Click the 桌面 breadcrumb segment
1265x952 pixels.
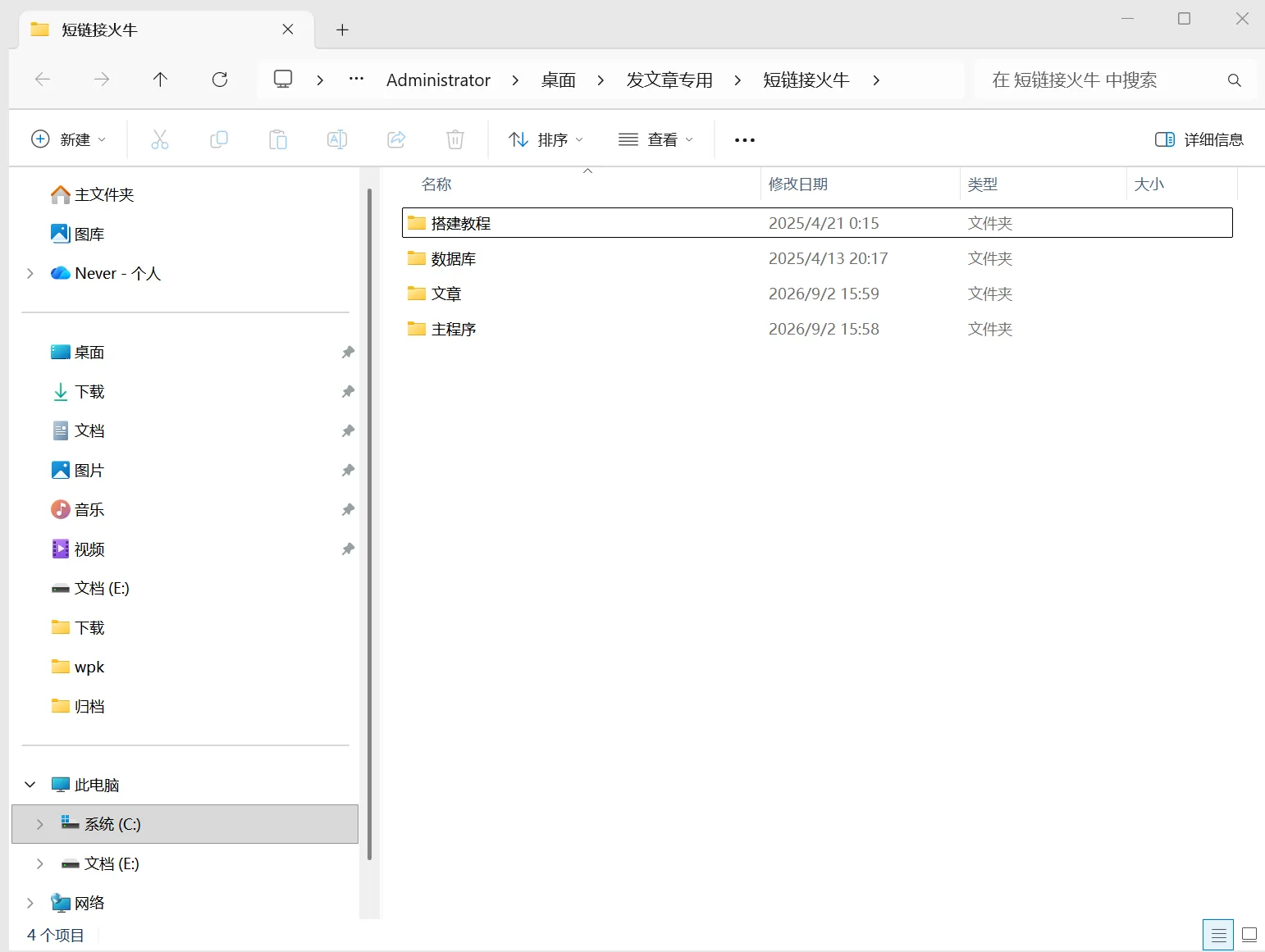pos(559,80)
